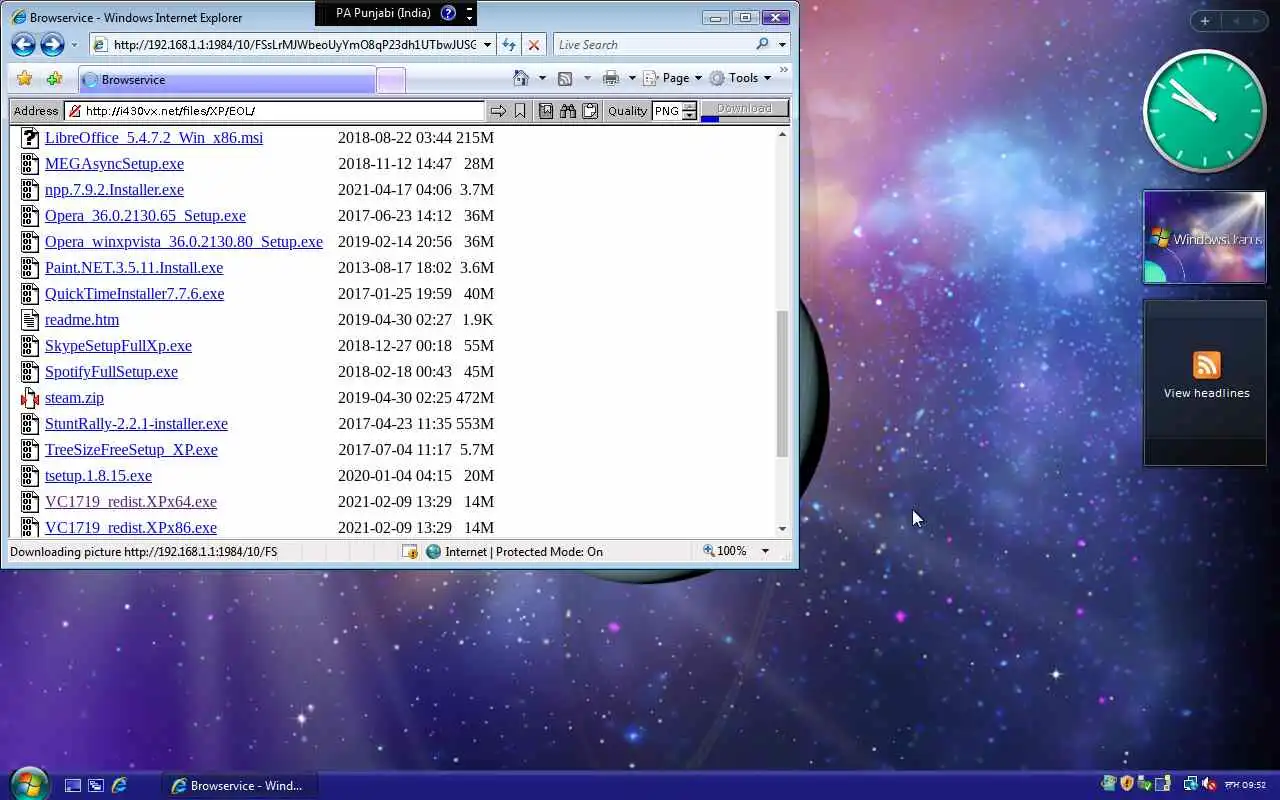Open the LibreOffice_5.4.7.2_Win_x86.msi link
Viewport: 1280px width, 800px height.
point(154,137)
